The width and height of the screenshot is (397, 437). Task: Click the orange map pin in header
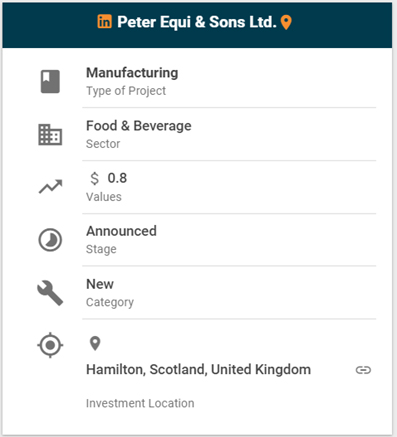pyautogui.click(x=286, y=22)
